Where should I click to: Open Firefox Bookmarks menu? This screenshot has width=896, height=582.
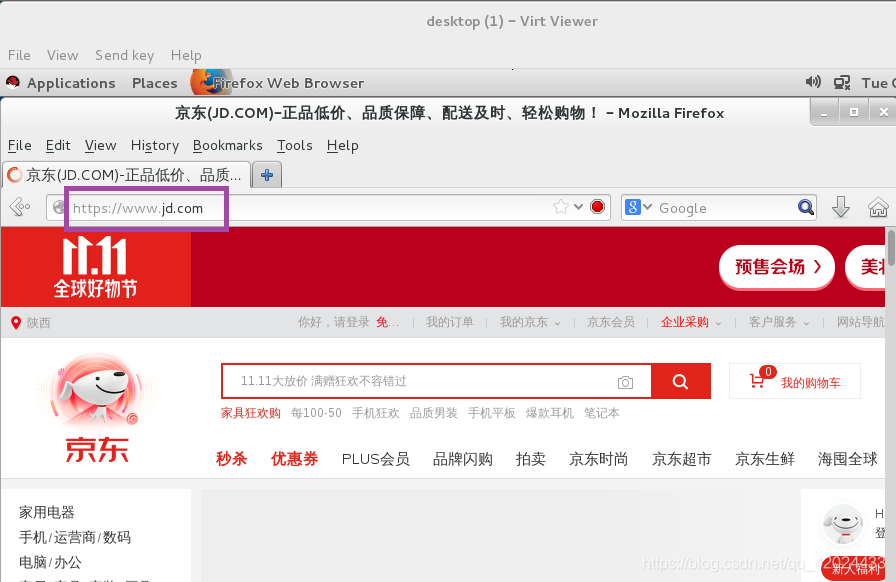coord(227,146)
